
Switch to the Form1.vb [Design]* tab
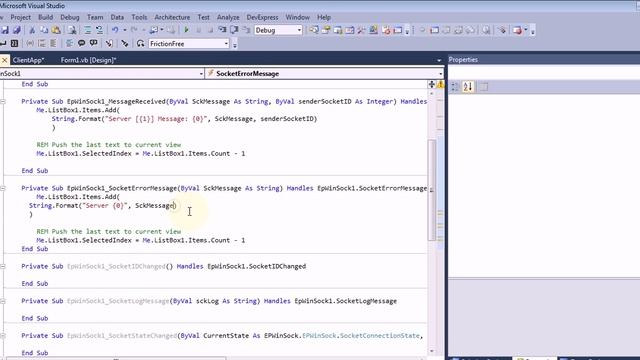coord(89,60)
